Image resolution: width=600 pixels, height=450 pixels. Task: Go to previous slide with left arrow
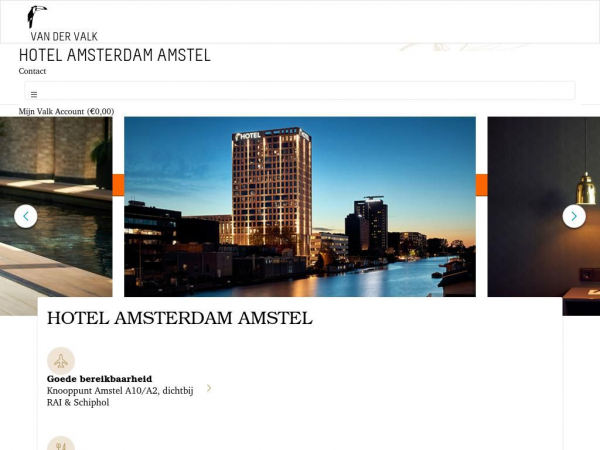[25, 216]
